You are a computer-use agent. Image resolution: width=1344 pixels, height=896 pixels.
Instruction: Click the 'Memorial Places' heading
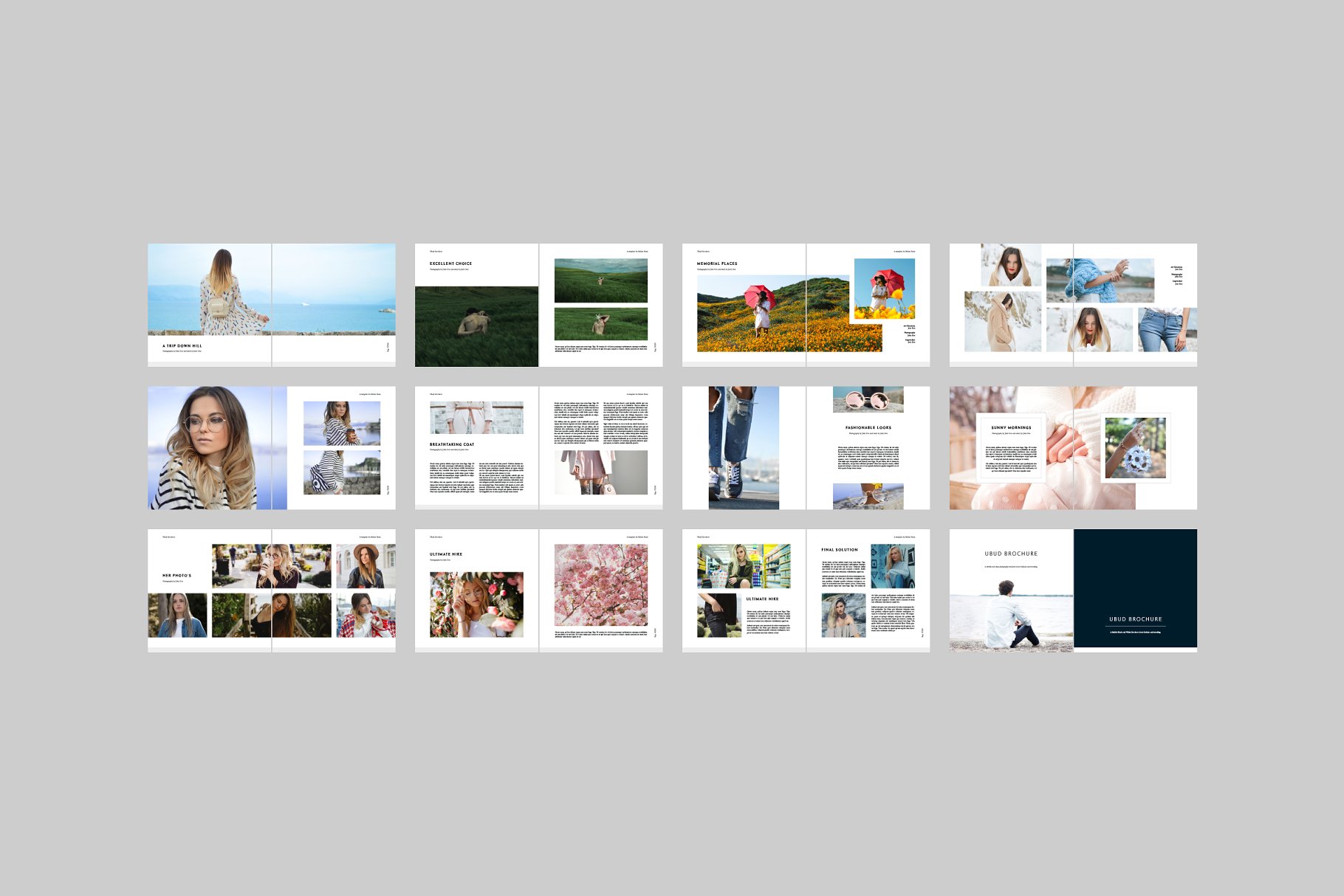(717, 263)
